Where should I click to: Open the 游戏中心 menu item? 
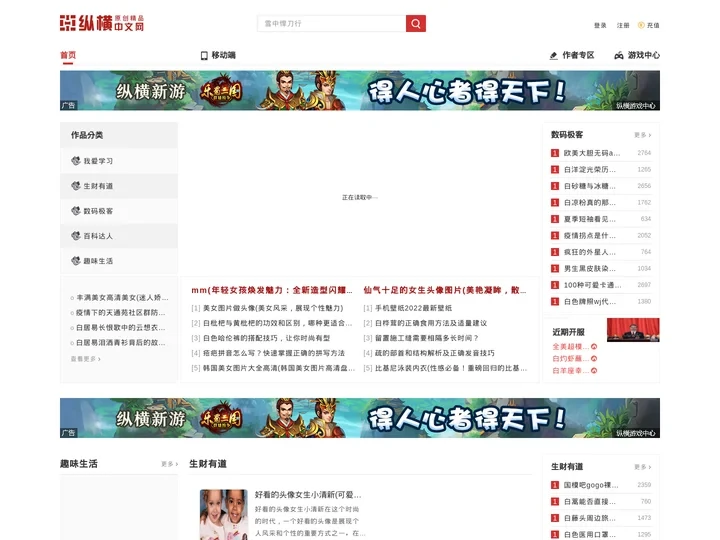(x=644, y=55)
